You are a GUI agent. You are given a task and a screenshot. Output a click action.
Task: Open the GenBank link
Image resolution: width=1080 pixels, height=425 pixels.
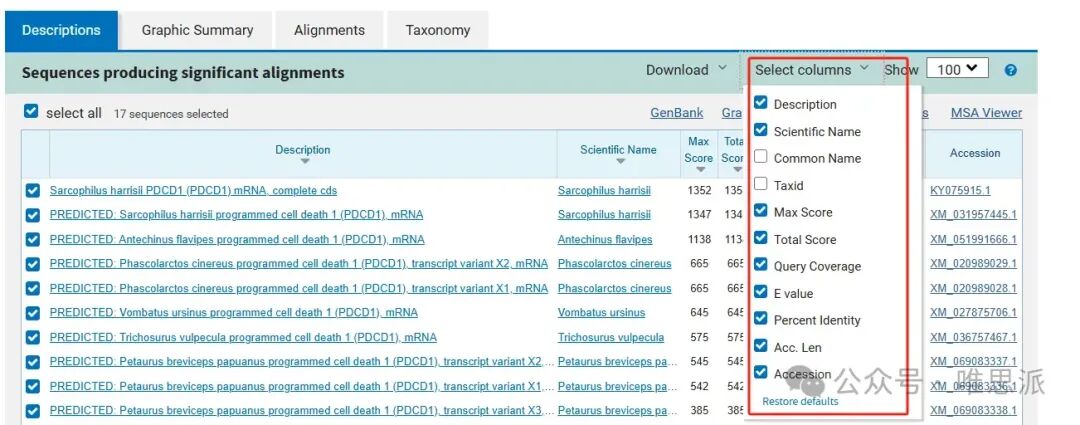676,113
